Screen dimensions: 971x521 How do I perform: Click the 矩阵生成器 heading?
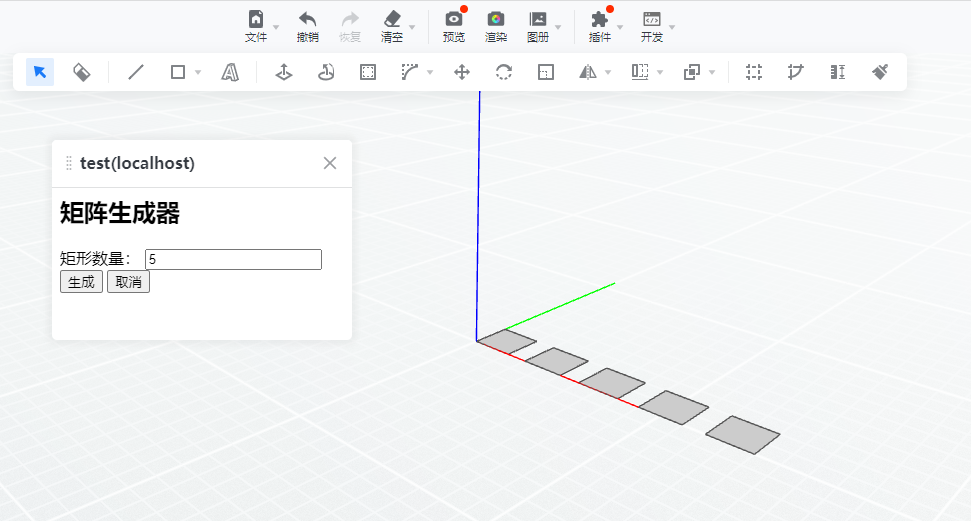[x=120, y=213]
